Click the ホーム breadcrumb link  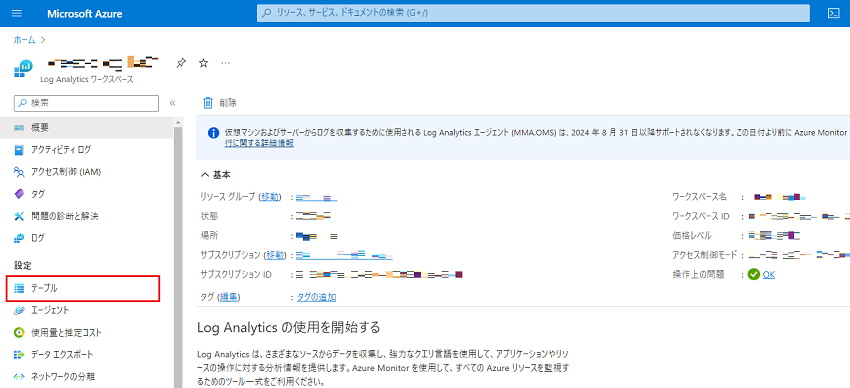[24, 40]
